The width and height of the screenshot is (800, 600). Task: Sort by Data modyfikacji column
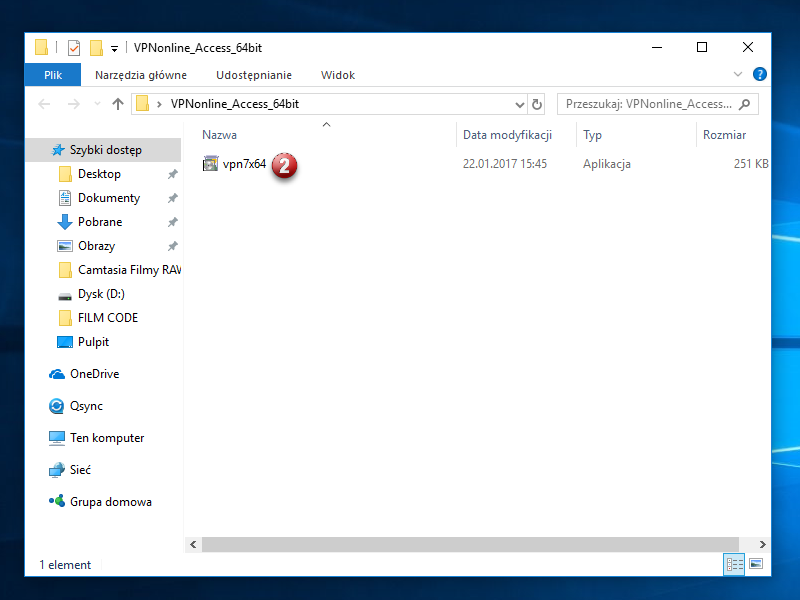(507, 135)
